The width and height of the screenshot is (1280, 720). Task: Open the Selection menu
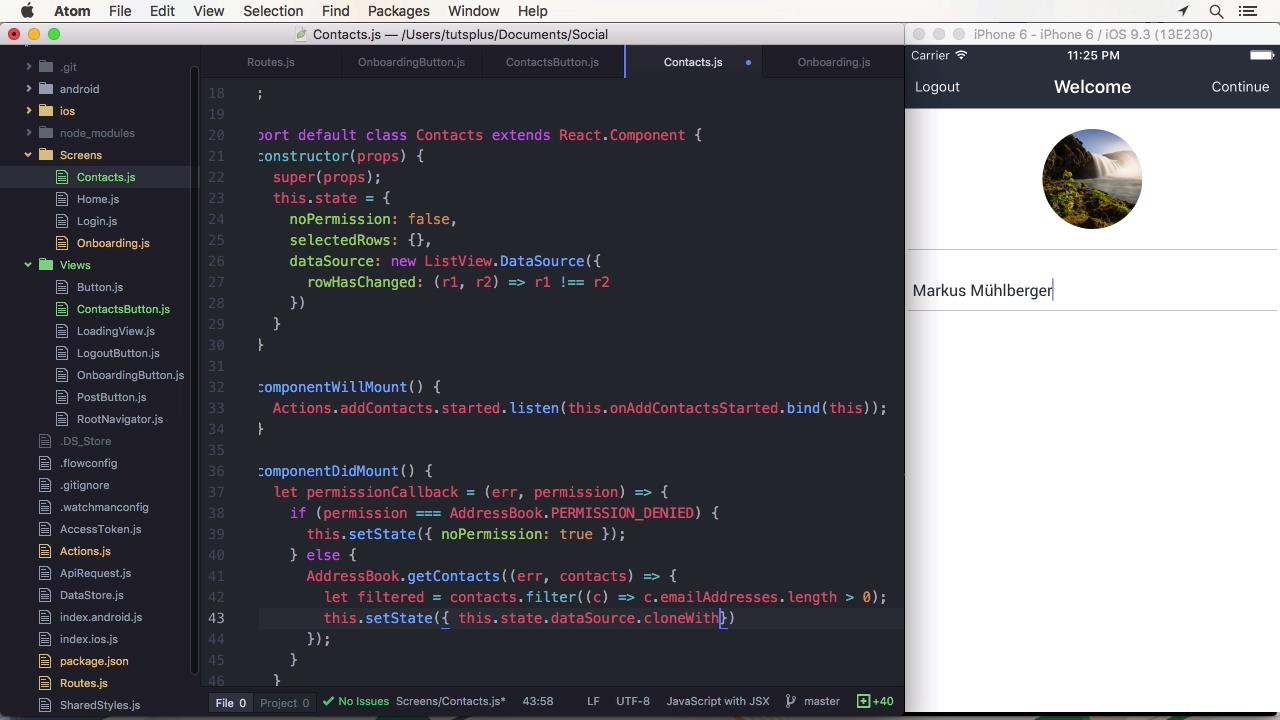pyautogui.click(x=273, y=11)
